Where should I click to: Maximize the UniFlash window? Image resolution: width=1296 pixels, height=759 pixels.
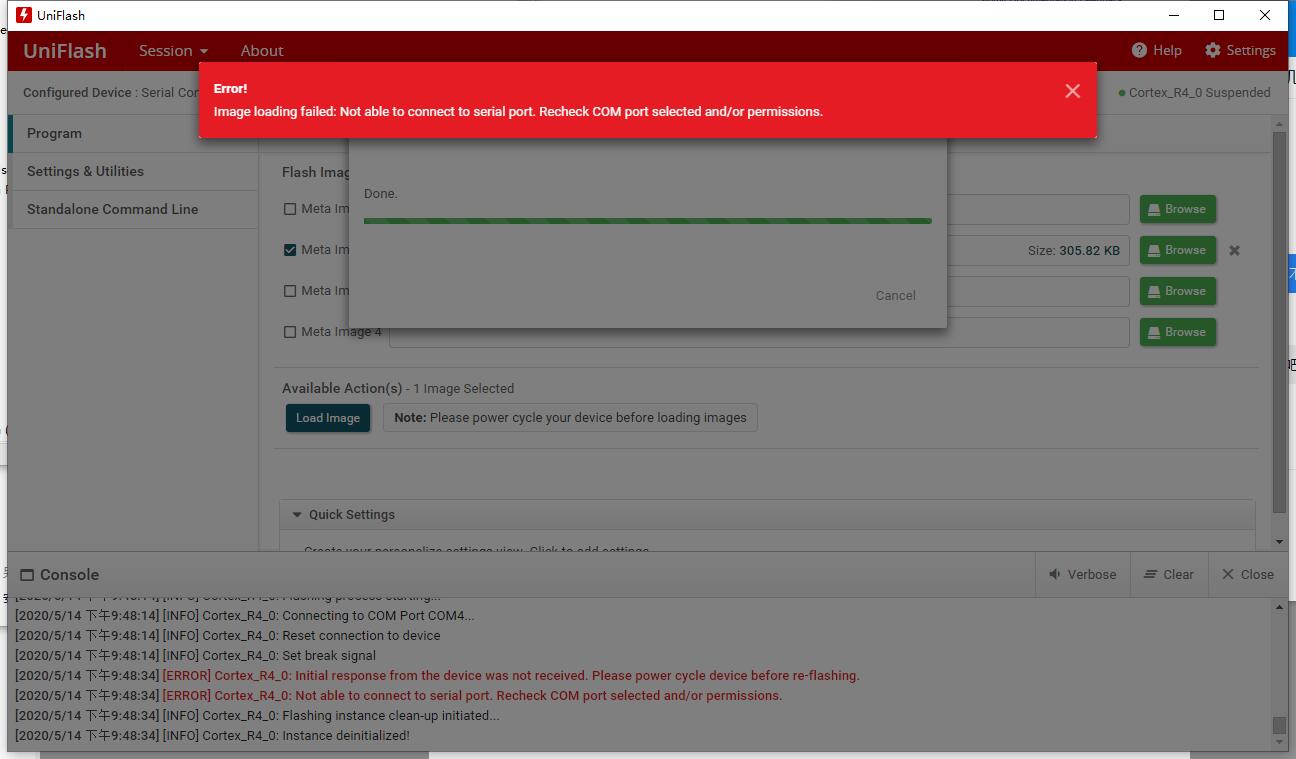1219,15
